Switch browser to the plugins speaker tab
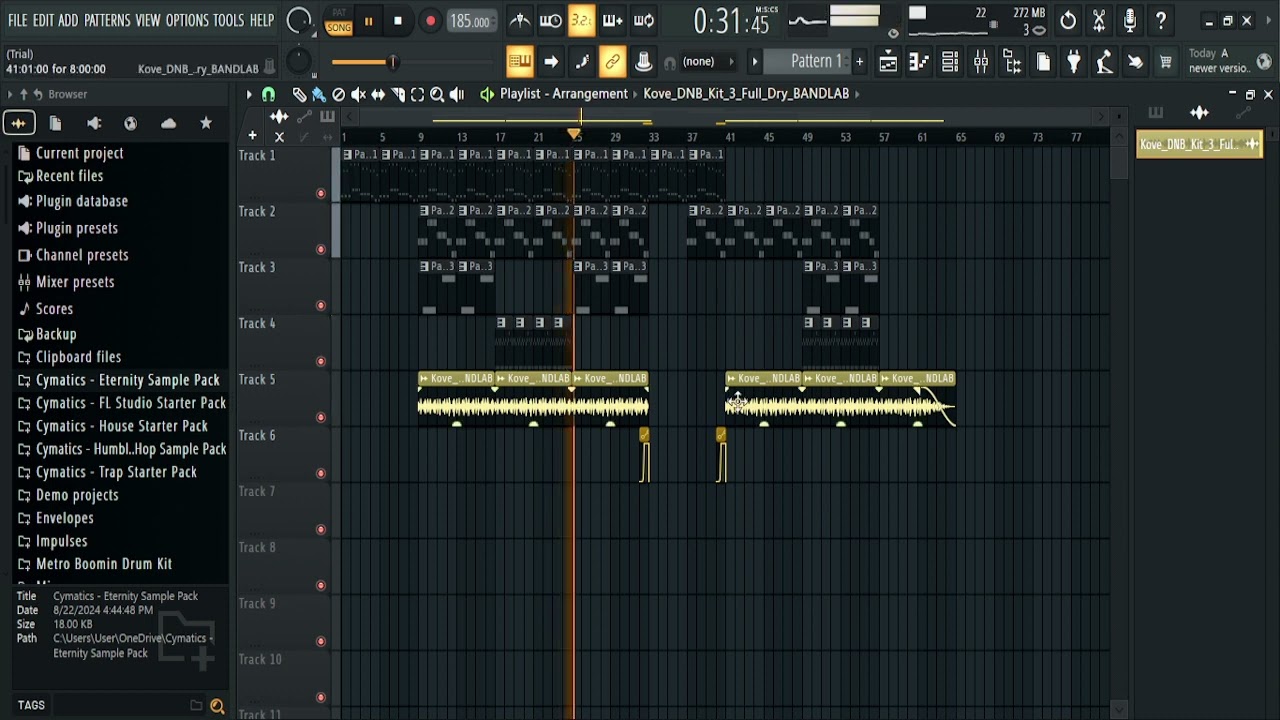This screenshot has width=1280, height=720. click(94, 123)
